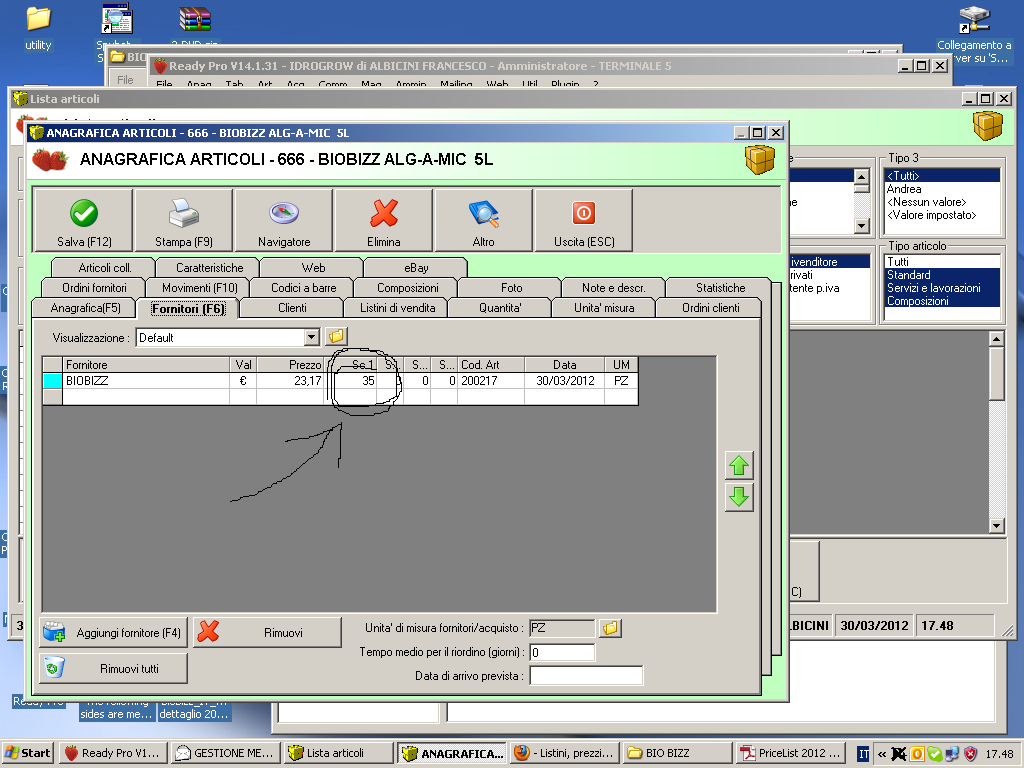Open the Quantita' tab

pyautogui.click(x=500, y=308)
